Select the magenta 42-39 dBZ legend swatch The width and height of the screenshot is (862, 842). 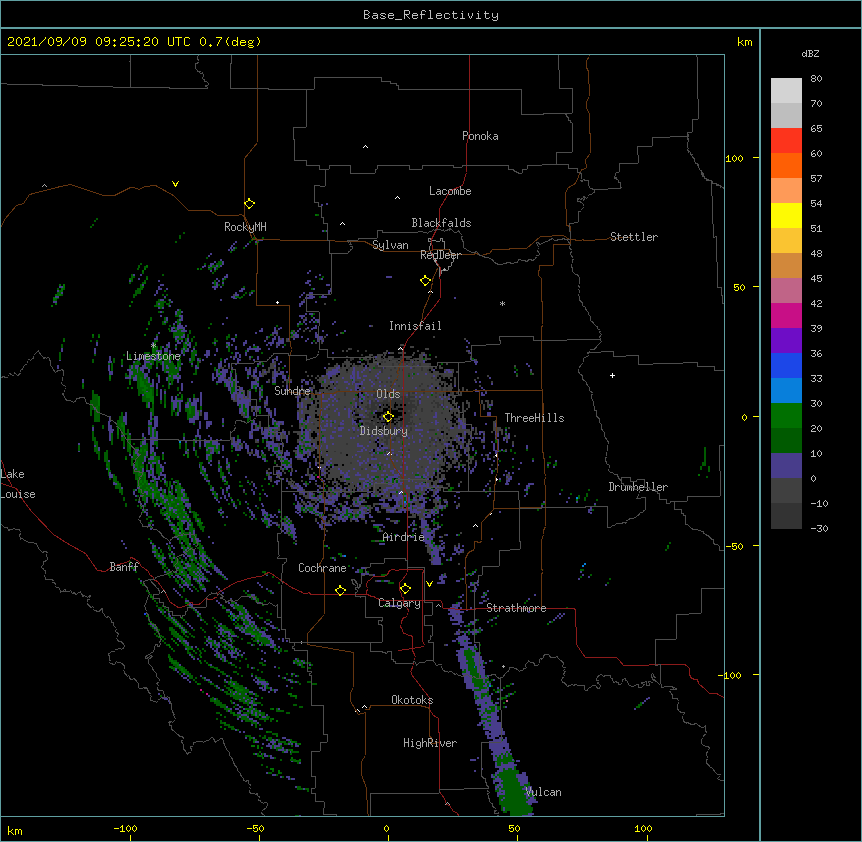[786, 315]
